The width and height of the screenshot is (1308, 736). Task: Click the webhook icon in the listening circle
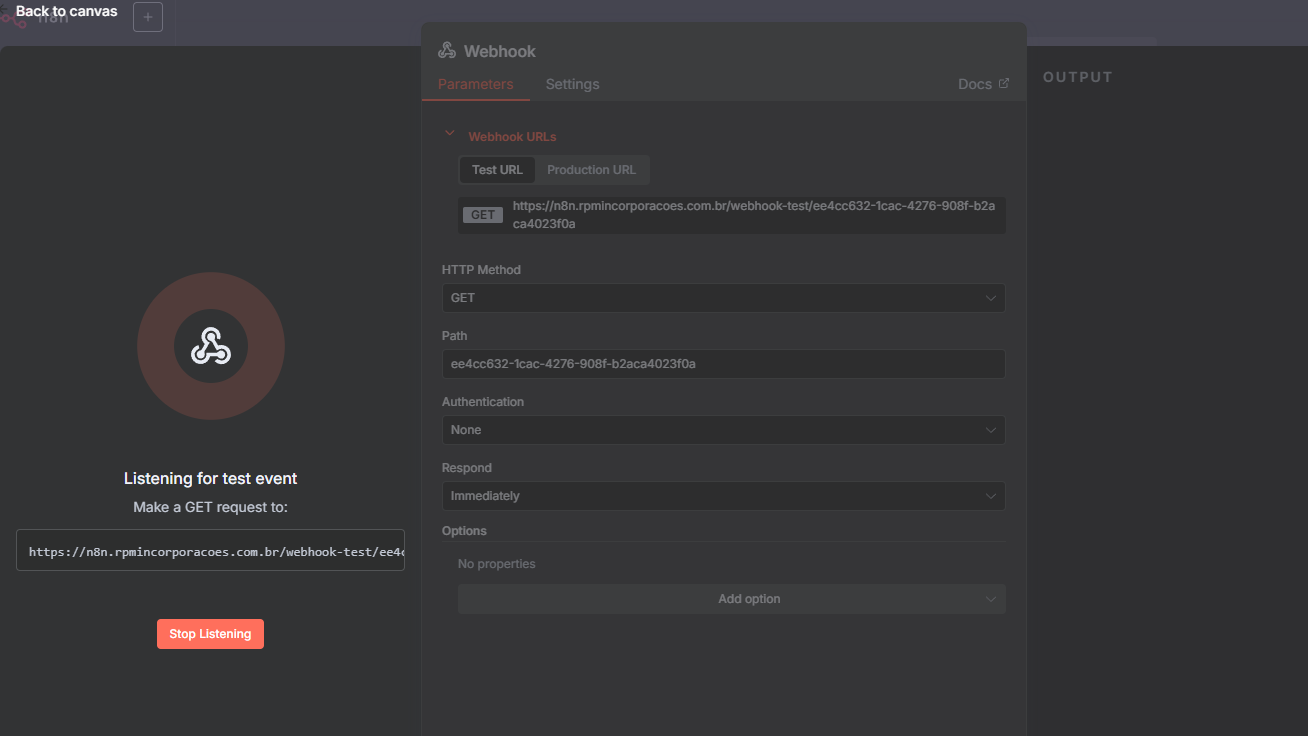211,347
